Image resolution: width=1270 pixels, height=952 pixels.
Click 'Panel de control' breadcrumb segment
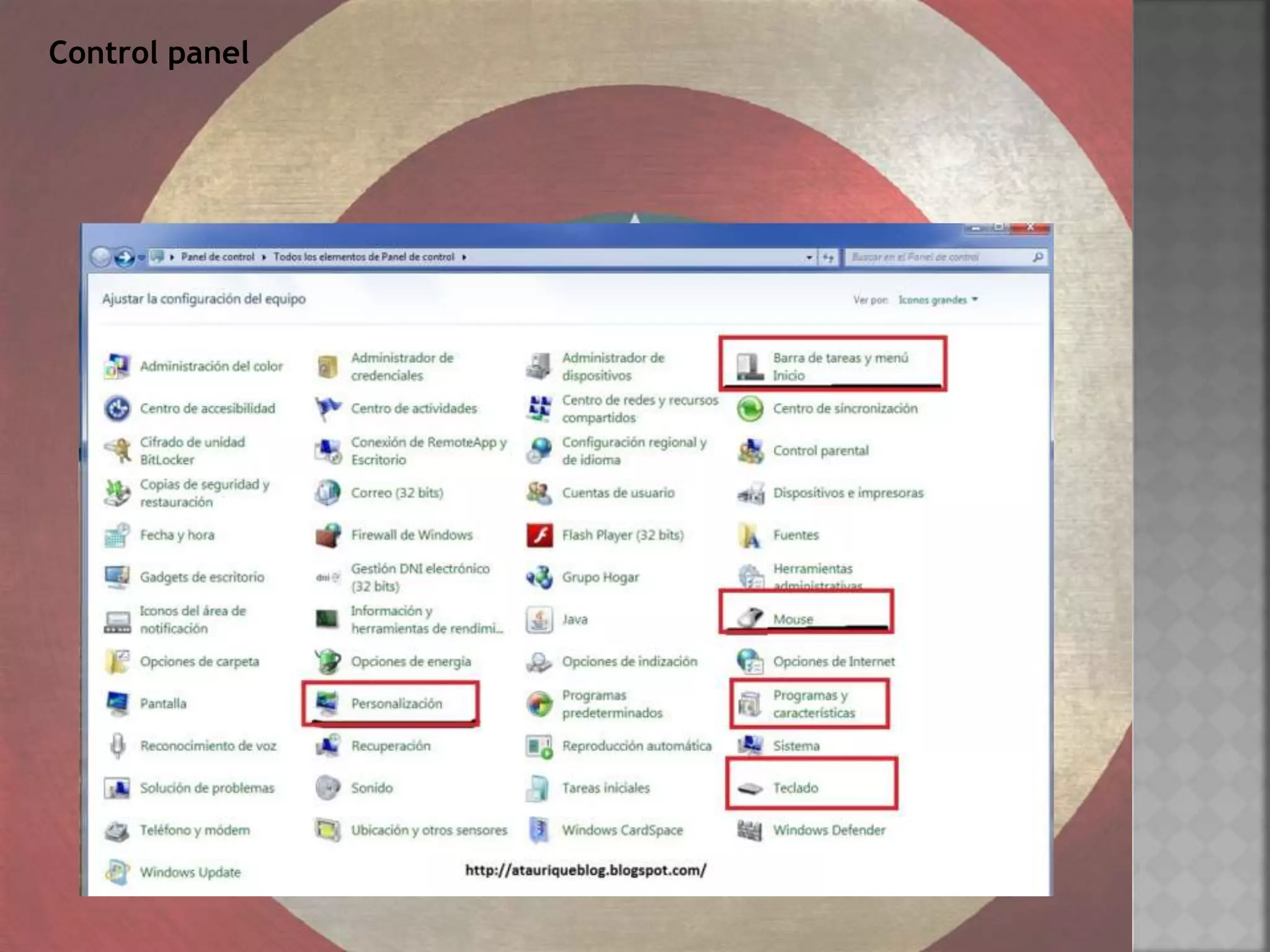pos(218,257)
